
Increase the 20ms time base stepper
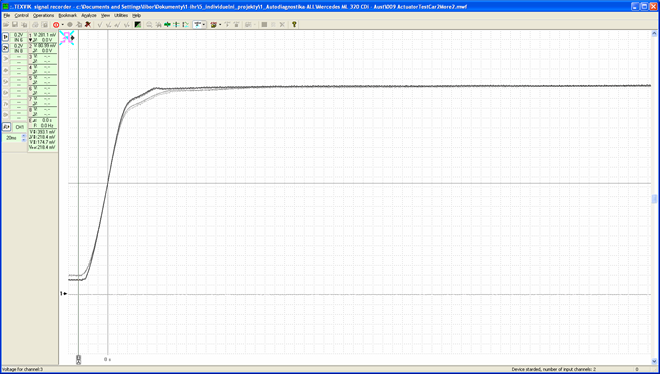pos(24,136)
